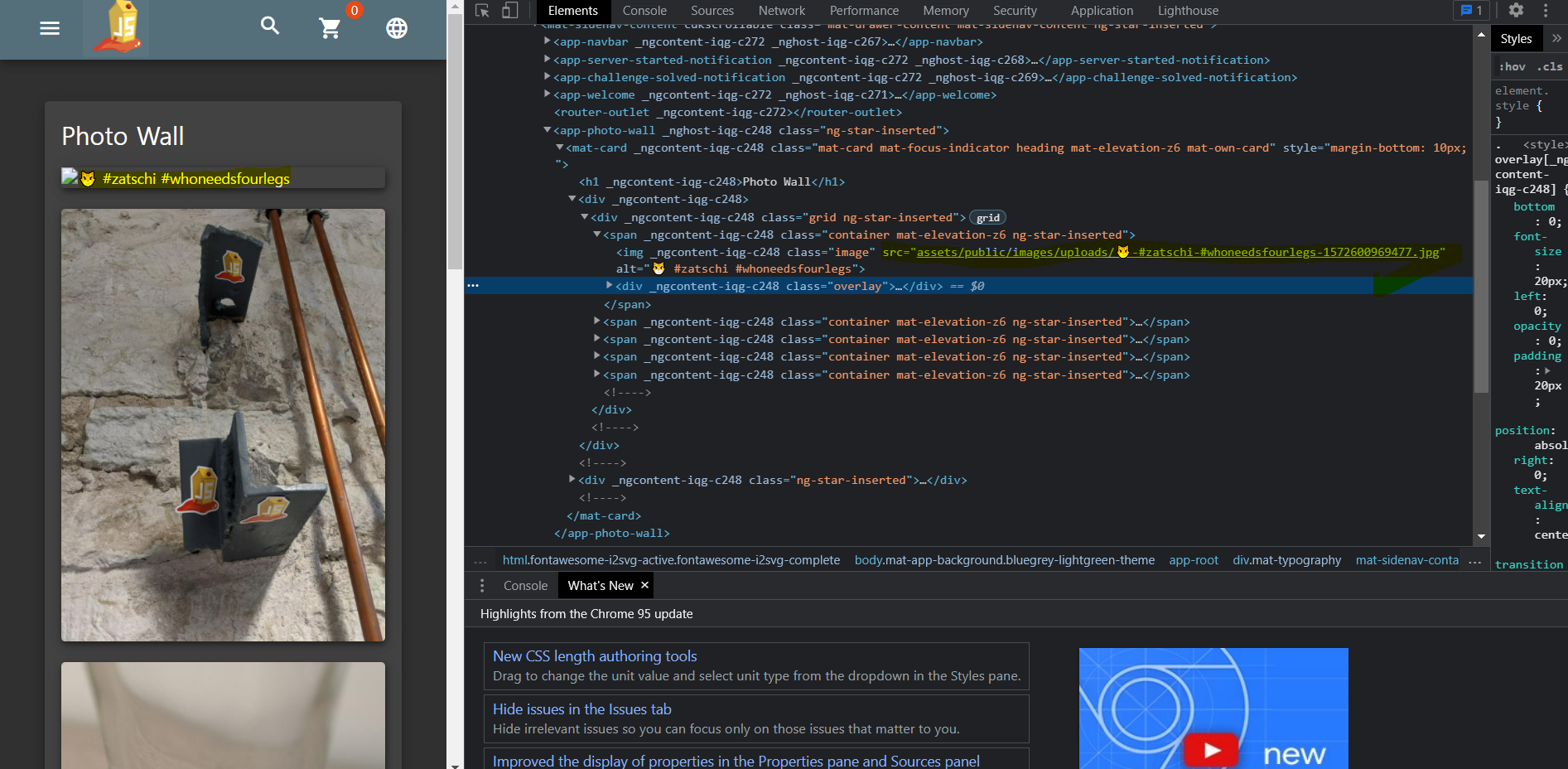
Task: Click the grid layout badge
Action: 987,217
